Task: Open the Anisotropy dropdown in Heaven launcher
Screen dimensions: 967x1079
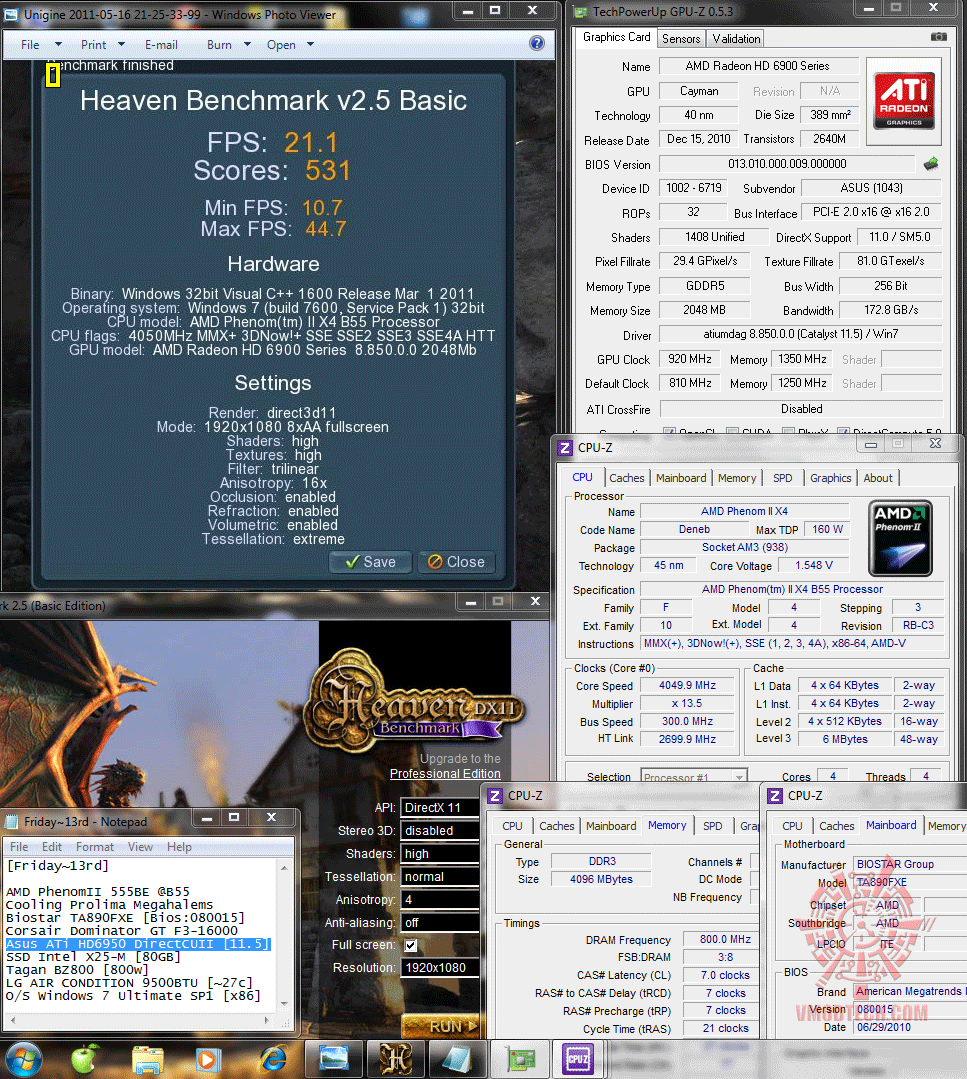Action: 440,899
